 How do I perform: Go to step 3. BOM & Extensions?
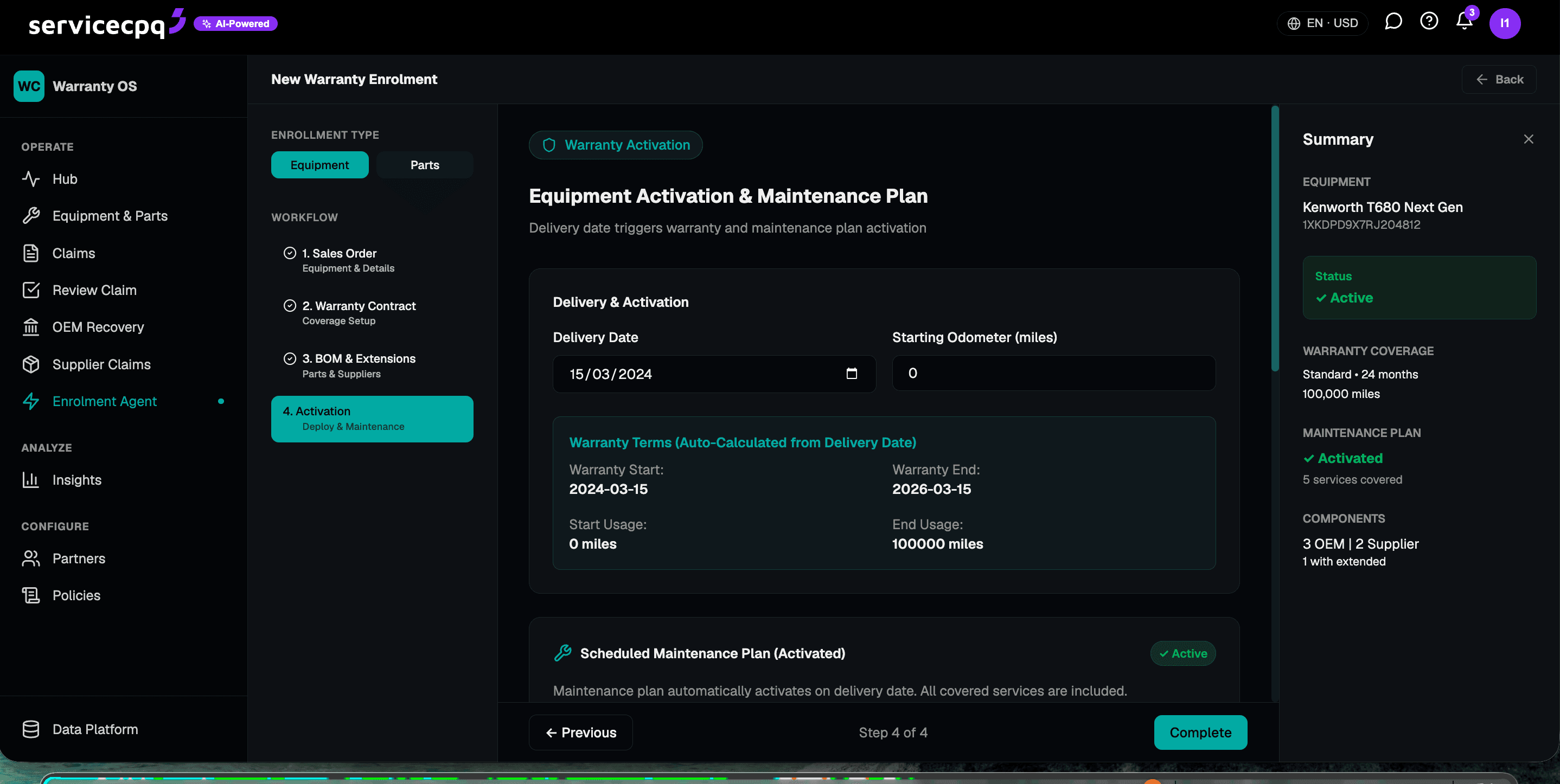point(372,365)
